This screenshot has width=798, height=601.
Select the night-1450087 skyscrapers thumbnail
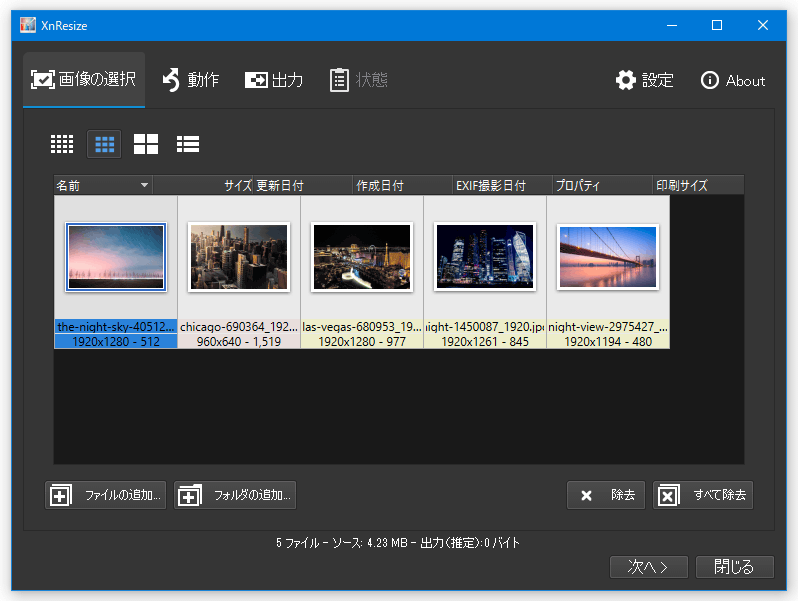(x=485, y=257)
